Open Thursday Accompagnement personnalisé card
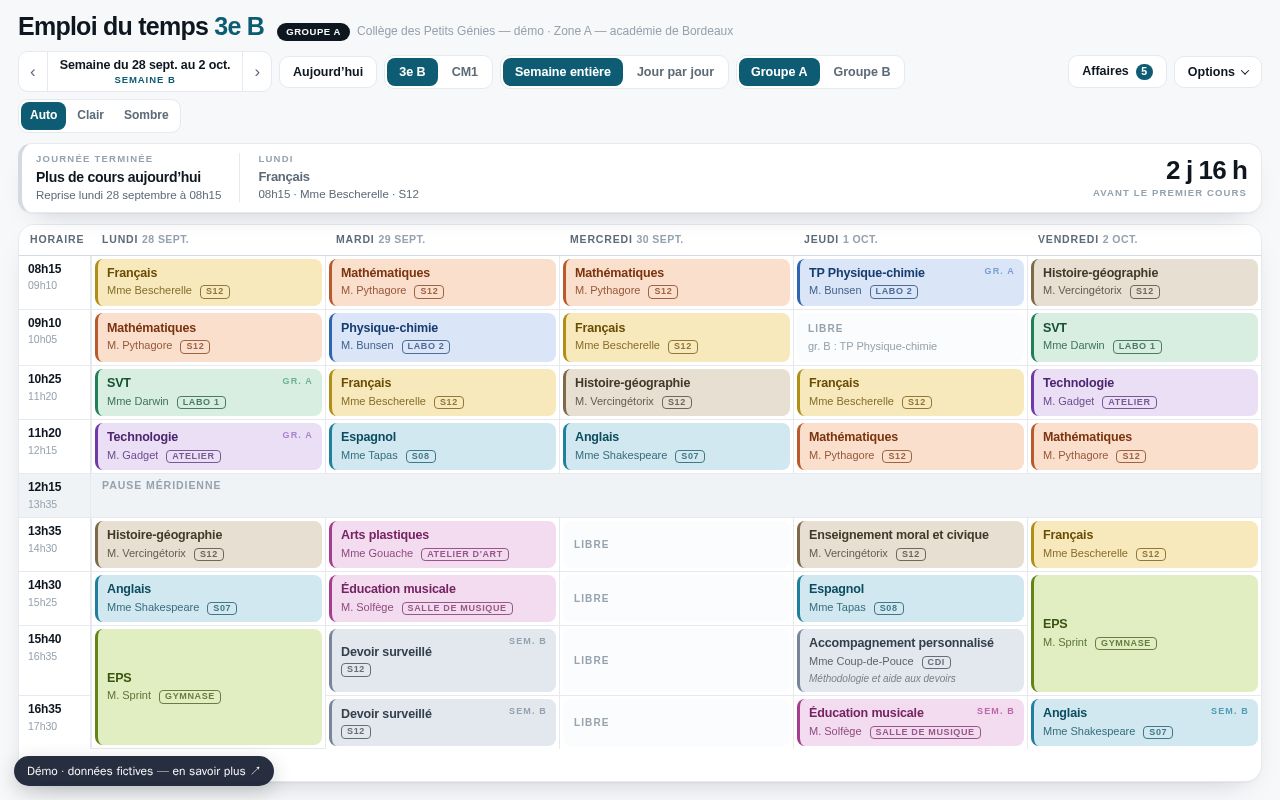Image resolution: width=1280 pixels, height=800 pixels. [910, 661]
